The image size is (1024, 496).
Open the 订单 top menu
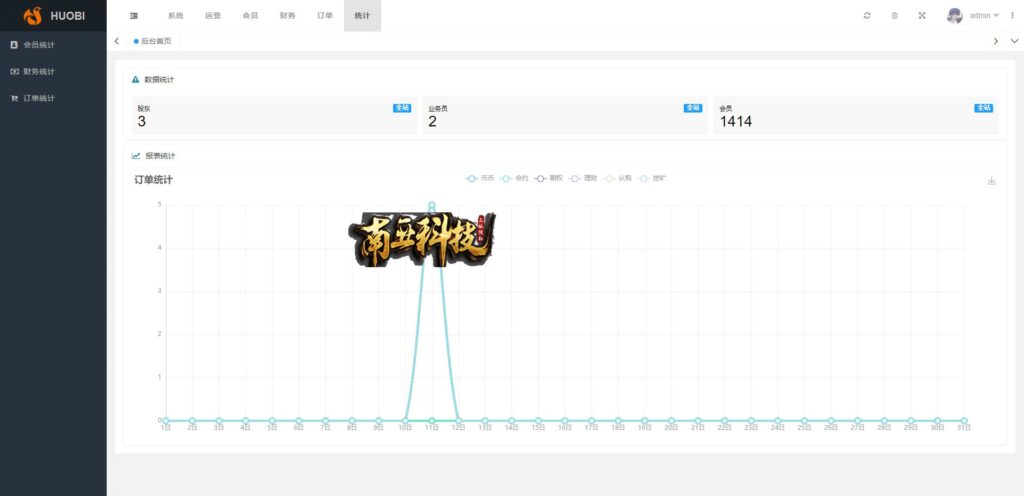pyautogui.click(x=325, y=16)
